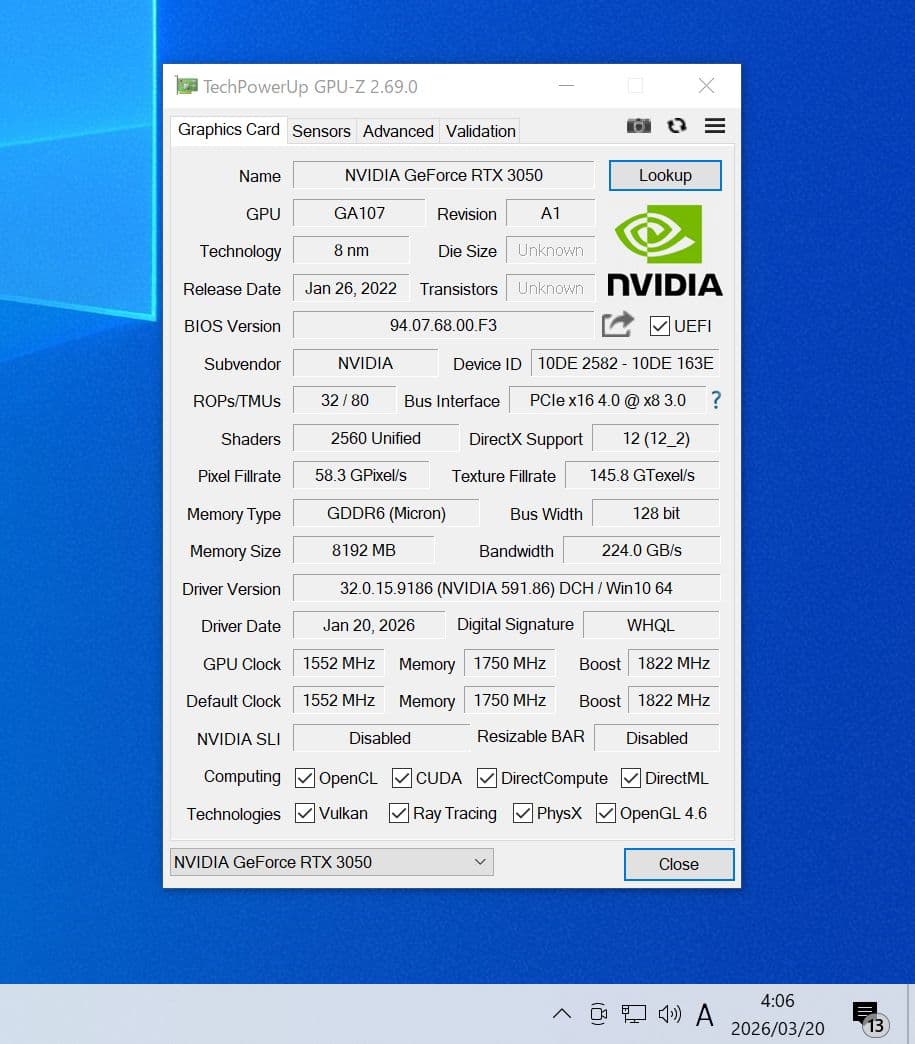Click the Close button
This screenshot has height=1044, width=915.
click(679, 864)
